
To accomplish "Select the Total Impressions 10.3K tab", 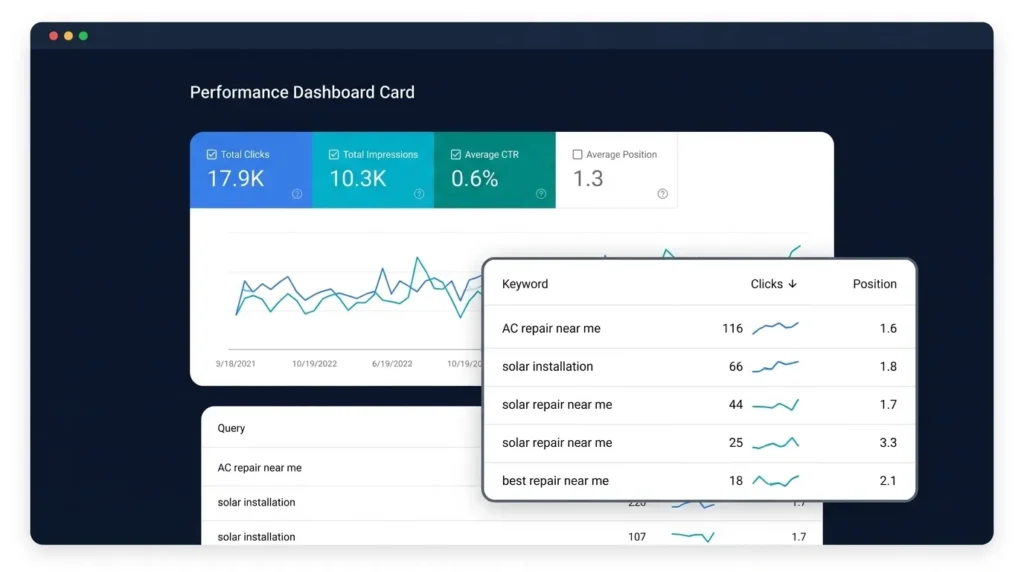I will pos(373,170).
